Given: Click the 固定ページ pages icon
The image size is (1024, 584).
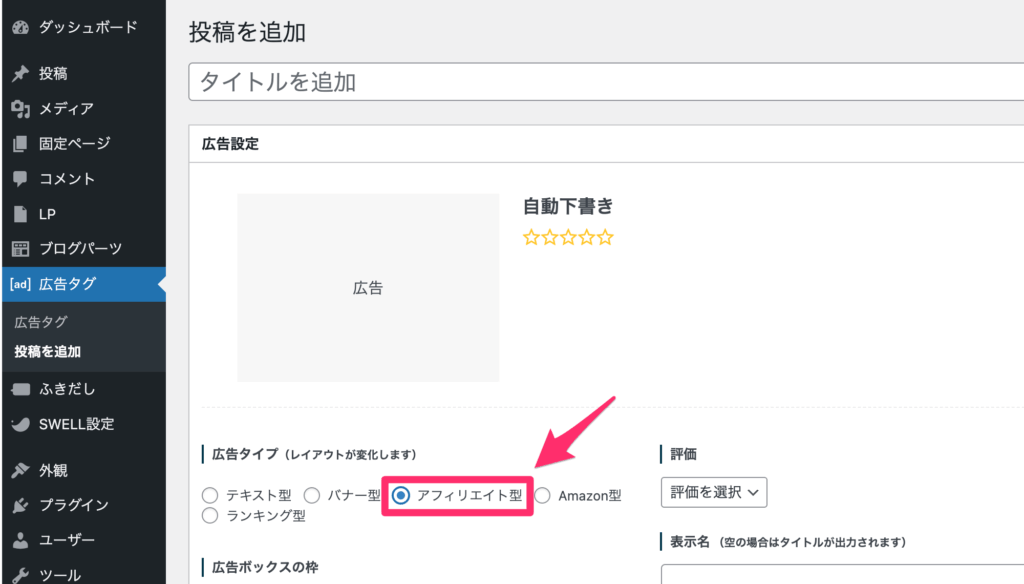Looking at the screenshot, I should coord(20,144).
